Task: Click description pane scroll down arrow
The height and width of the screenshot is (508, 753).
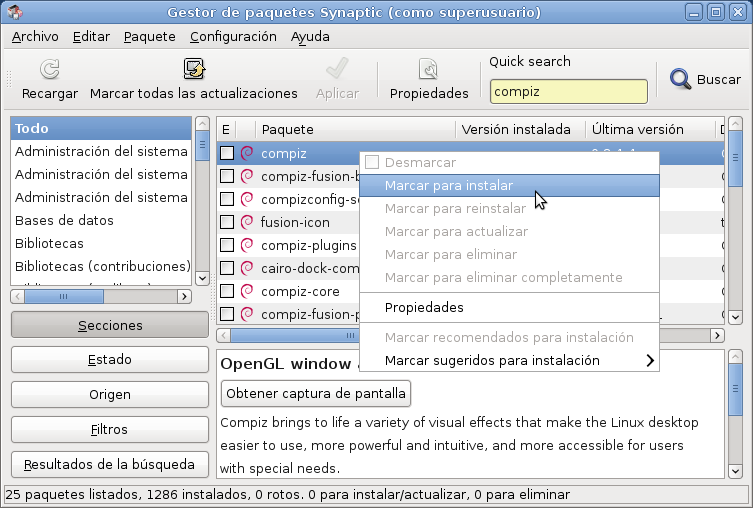Action: pyautogui.click(x=735, y=471)
